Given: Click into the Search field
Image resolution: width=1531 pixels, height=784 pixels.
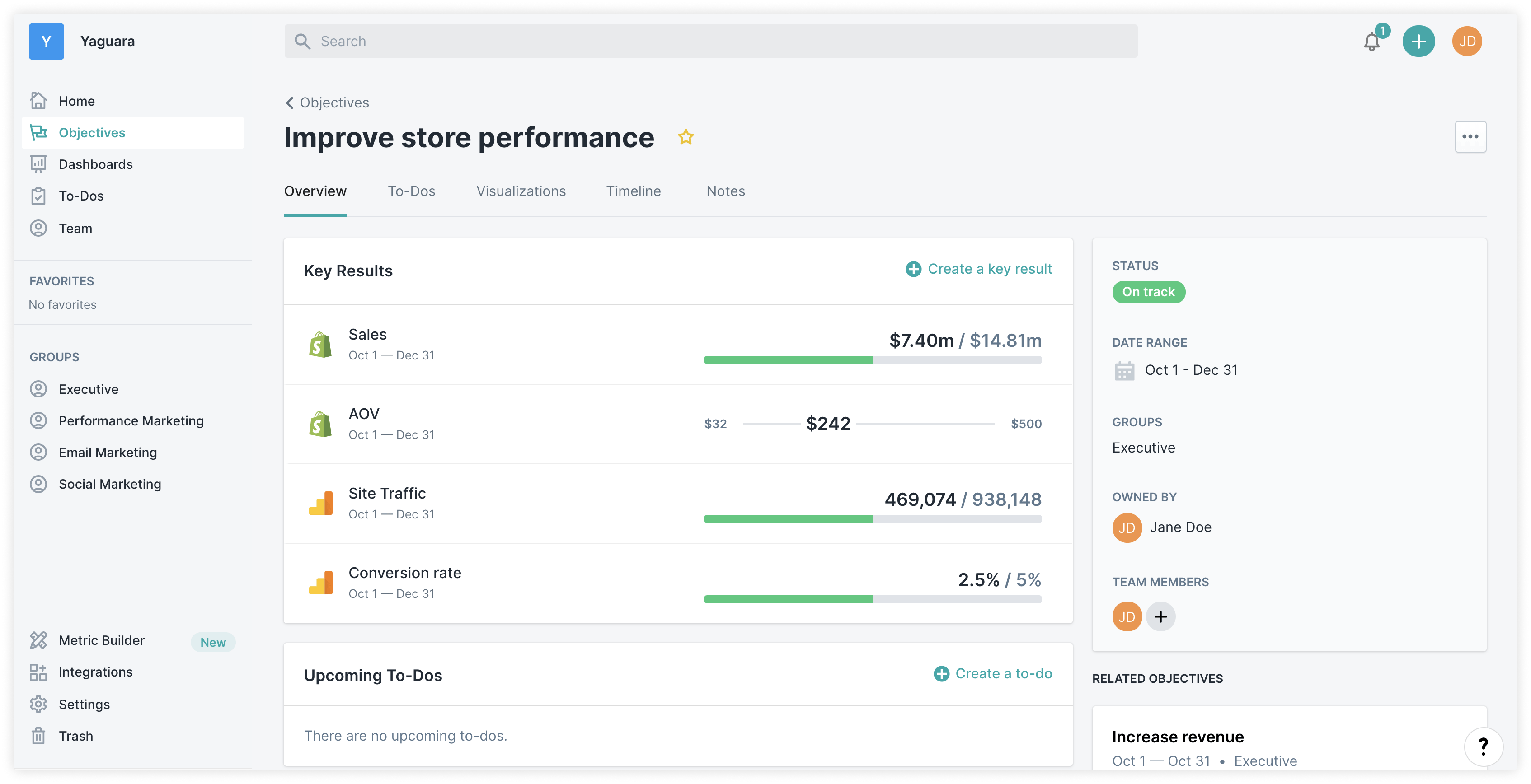Looking at the screenshot, I should 710,42.
